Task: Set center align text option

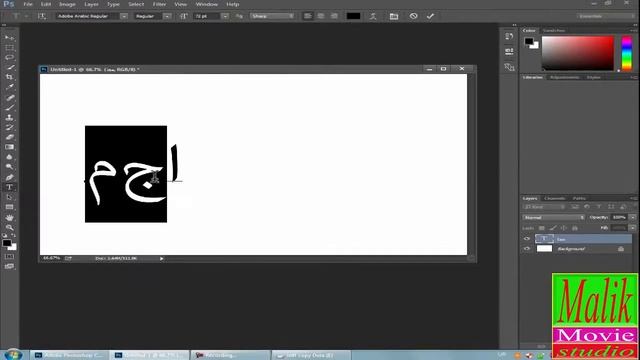Action: click(x=321, y=16)
